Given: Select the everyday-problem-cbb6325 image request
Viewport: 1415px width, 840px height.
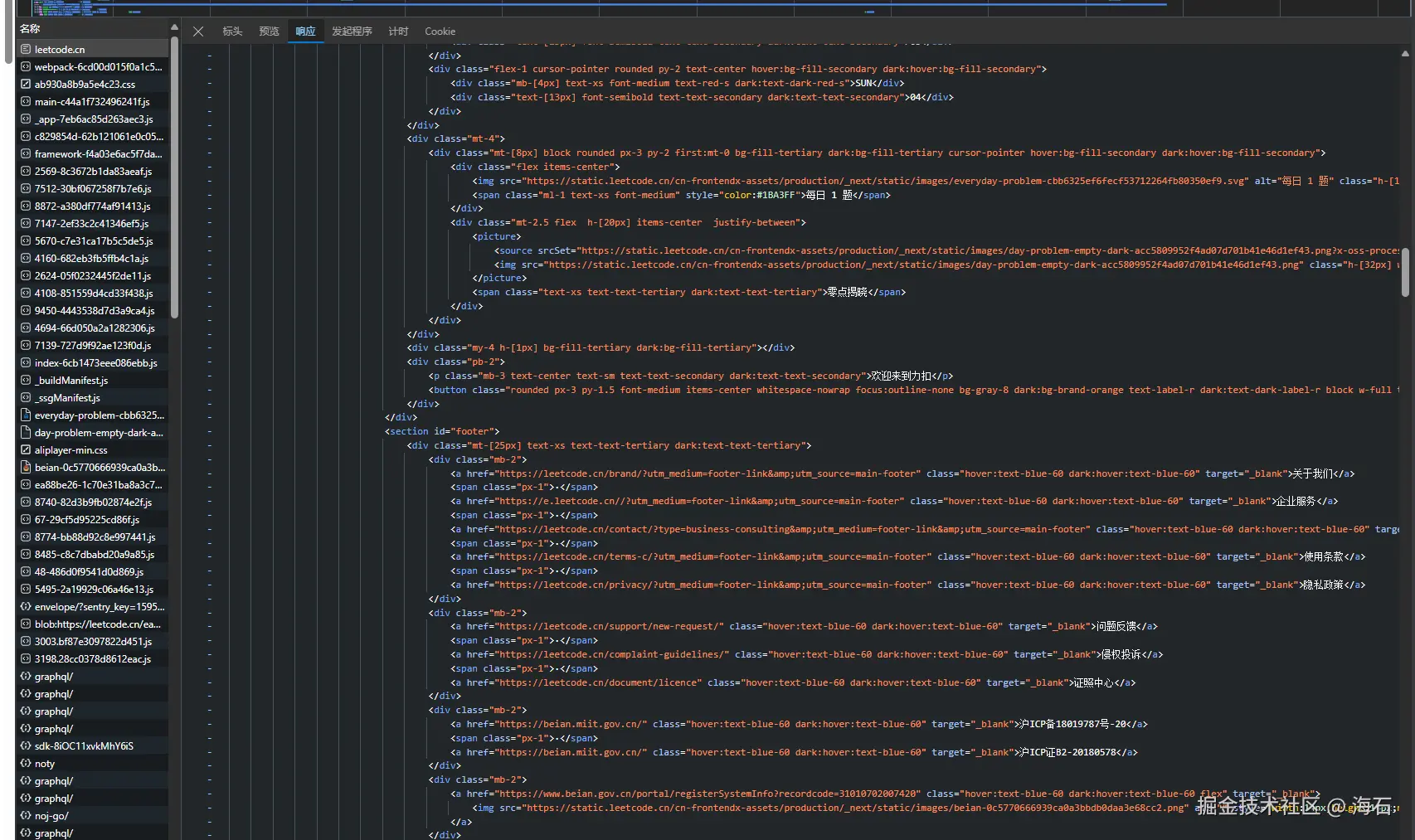Looking at the screenshot, I should pos(93,415).
